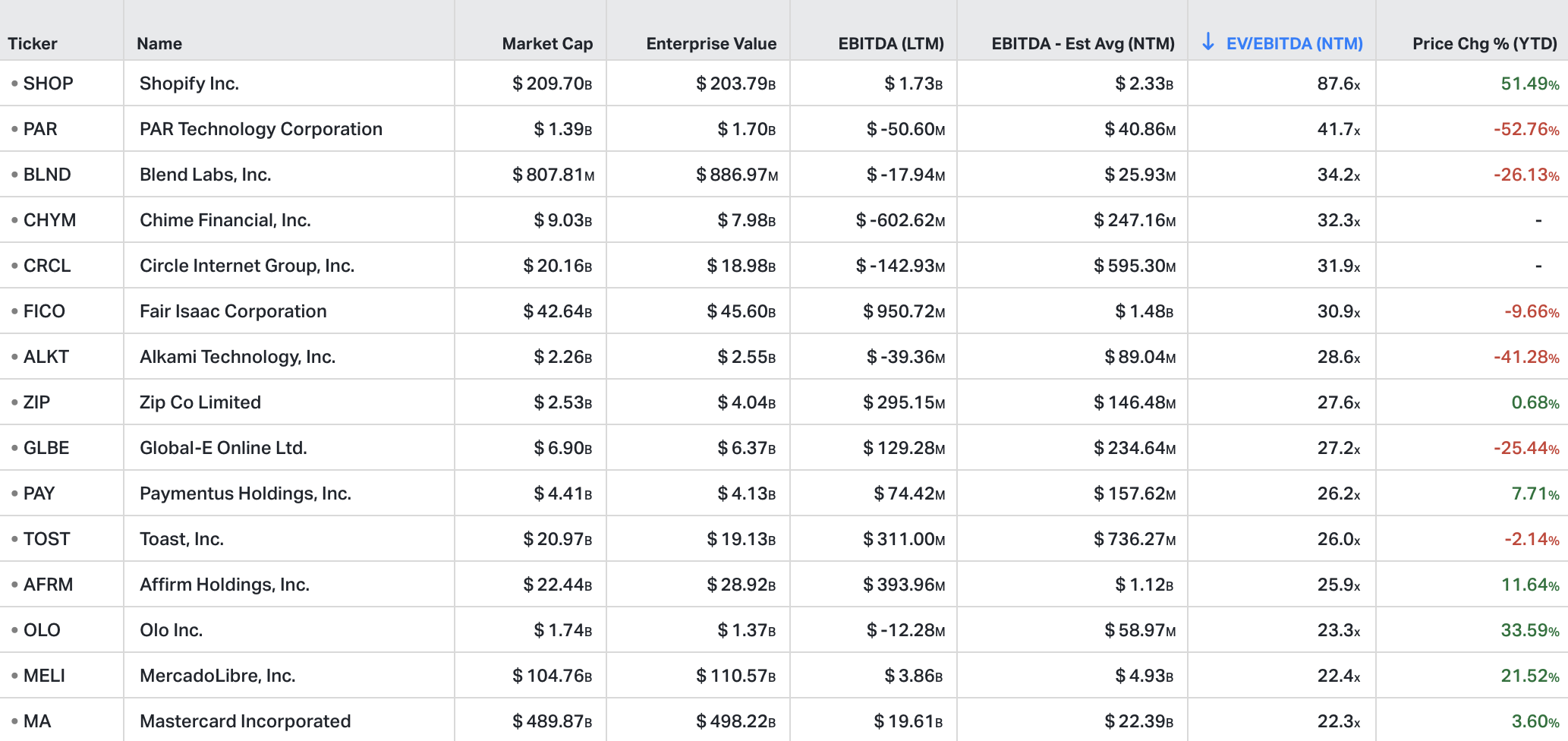Sort table by Market Cap column header

[x=547, y=44]
